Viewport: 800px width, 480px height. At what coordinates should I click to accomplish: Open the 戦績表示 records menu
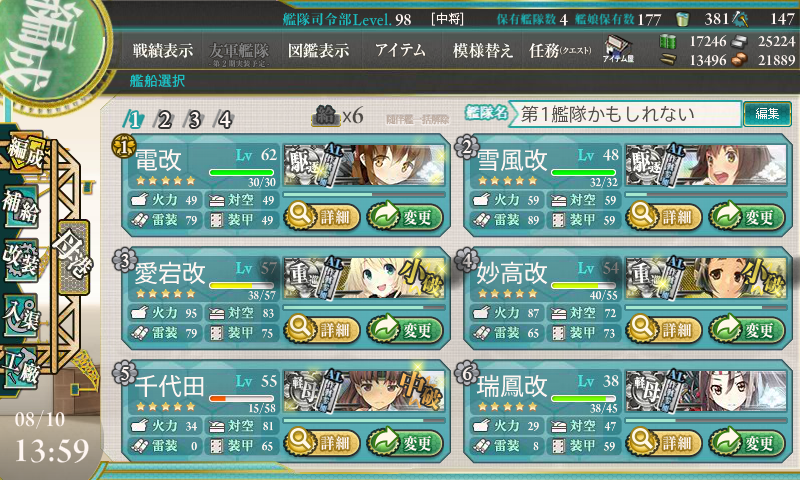coord(163,50)
